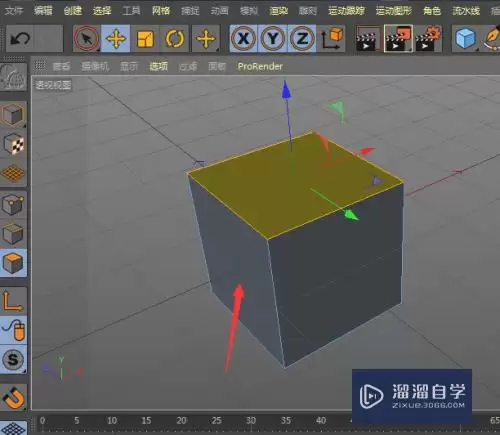500x435 pixels.
Task: Toggle Enable Axis L-shaped icon
Action: click(13, 301)
